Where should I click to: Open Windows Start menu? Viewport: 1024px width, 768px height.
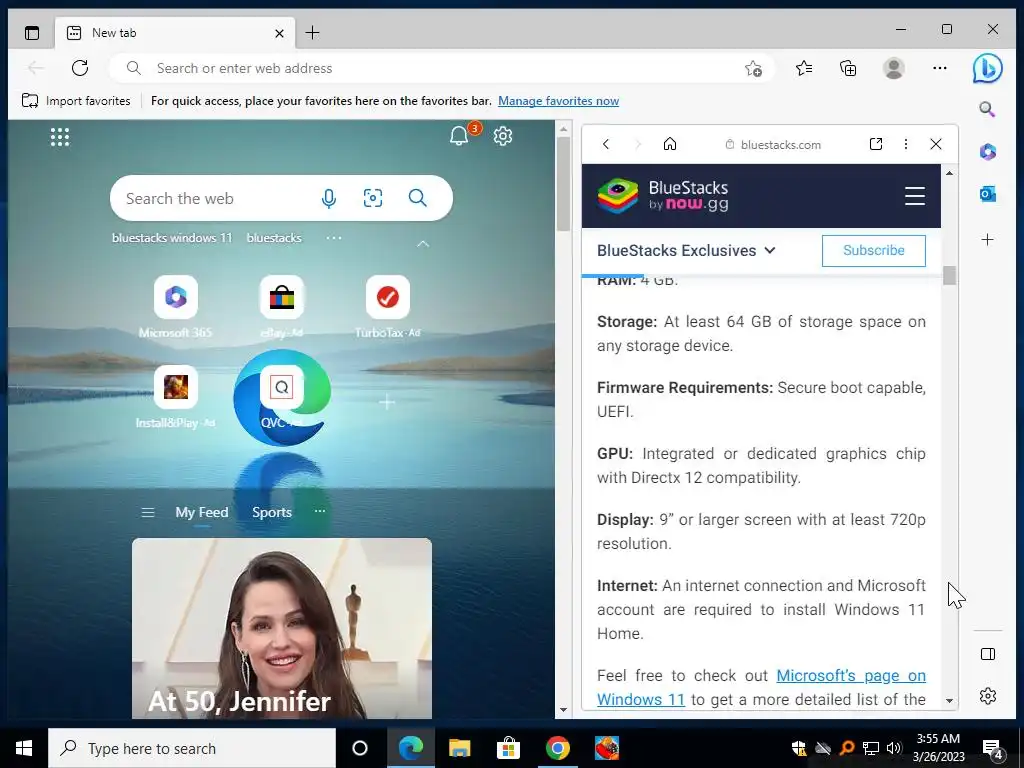point(24,748)
